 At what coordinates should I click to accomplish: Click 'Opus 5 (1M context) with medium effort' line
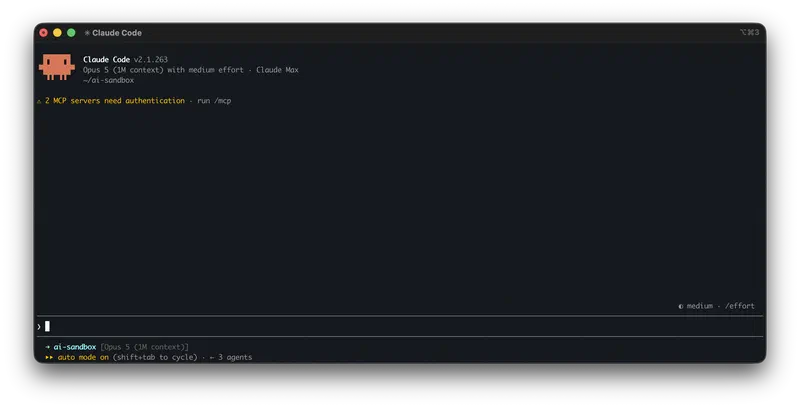[163, 70]
